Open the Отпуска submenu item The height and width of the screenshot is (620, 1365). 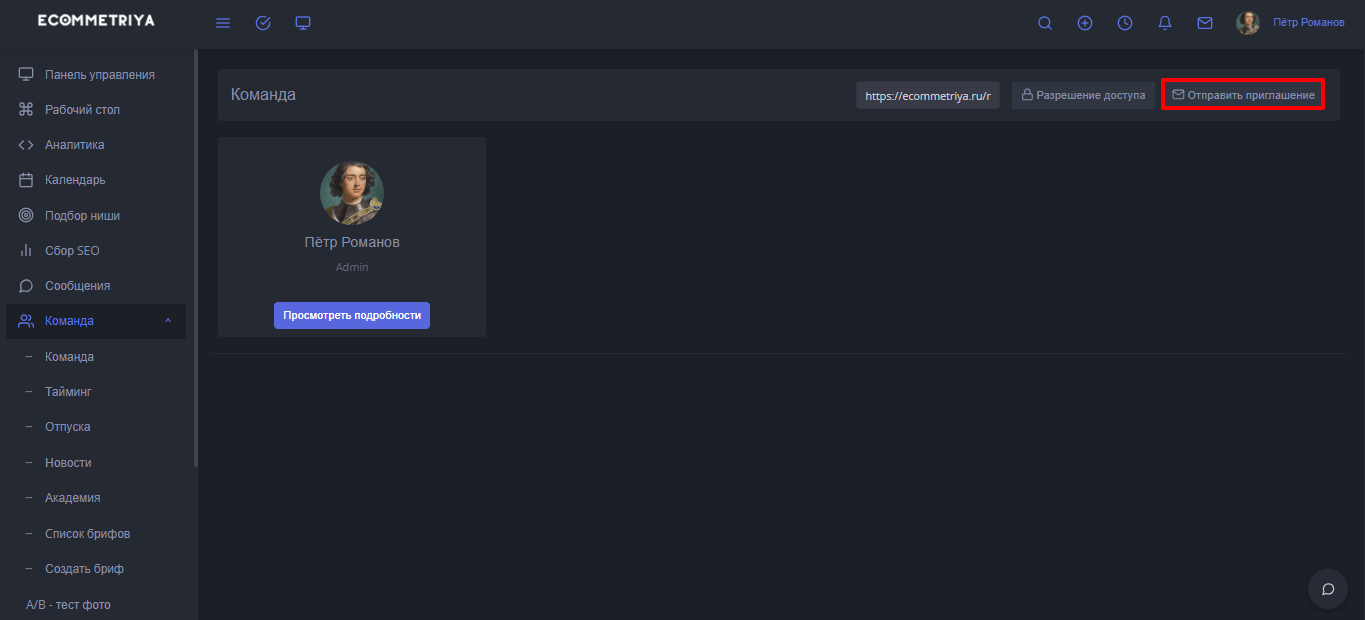(67, 427)
